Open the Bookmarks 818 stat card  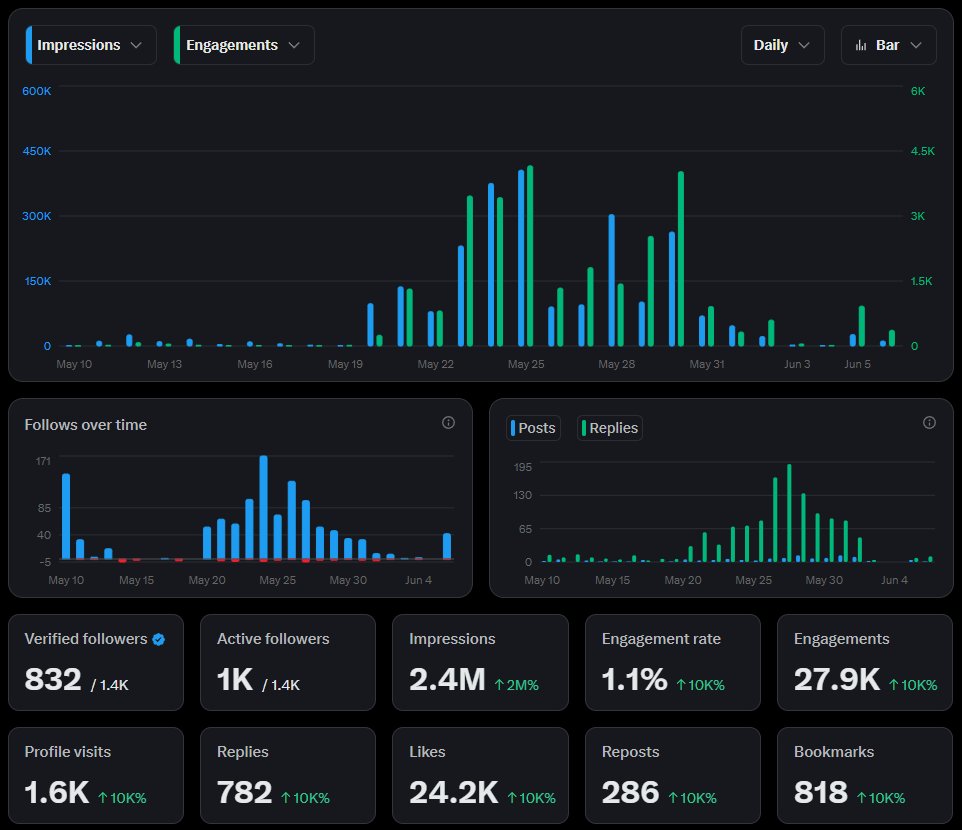865,775
